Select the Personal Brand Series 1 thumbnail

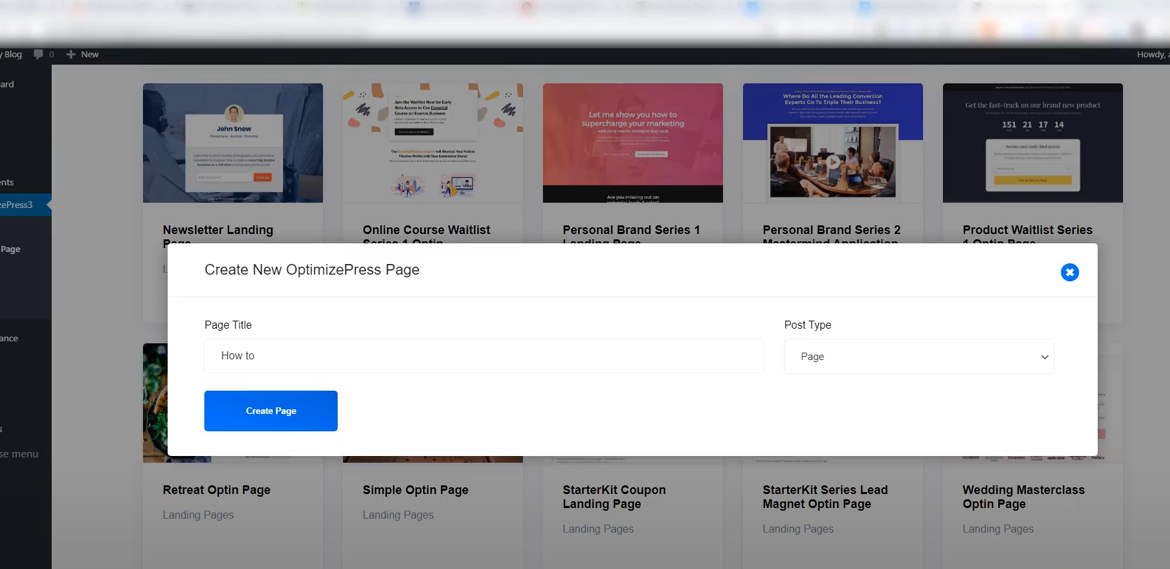[x=633, y=142]
